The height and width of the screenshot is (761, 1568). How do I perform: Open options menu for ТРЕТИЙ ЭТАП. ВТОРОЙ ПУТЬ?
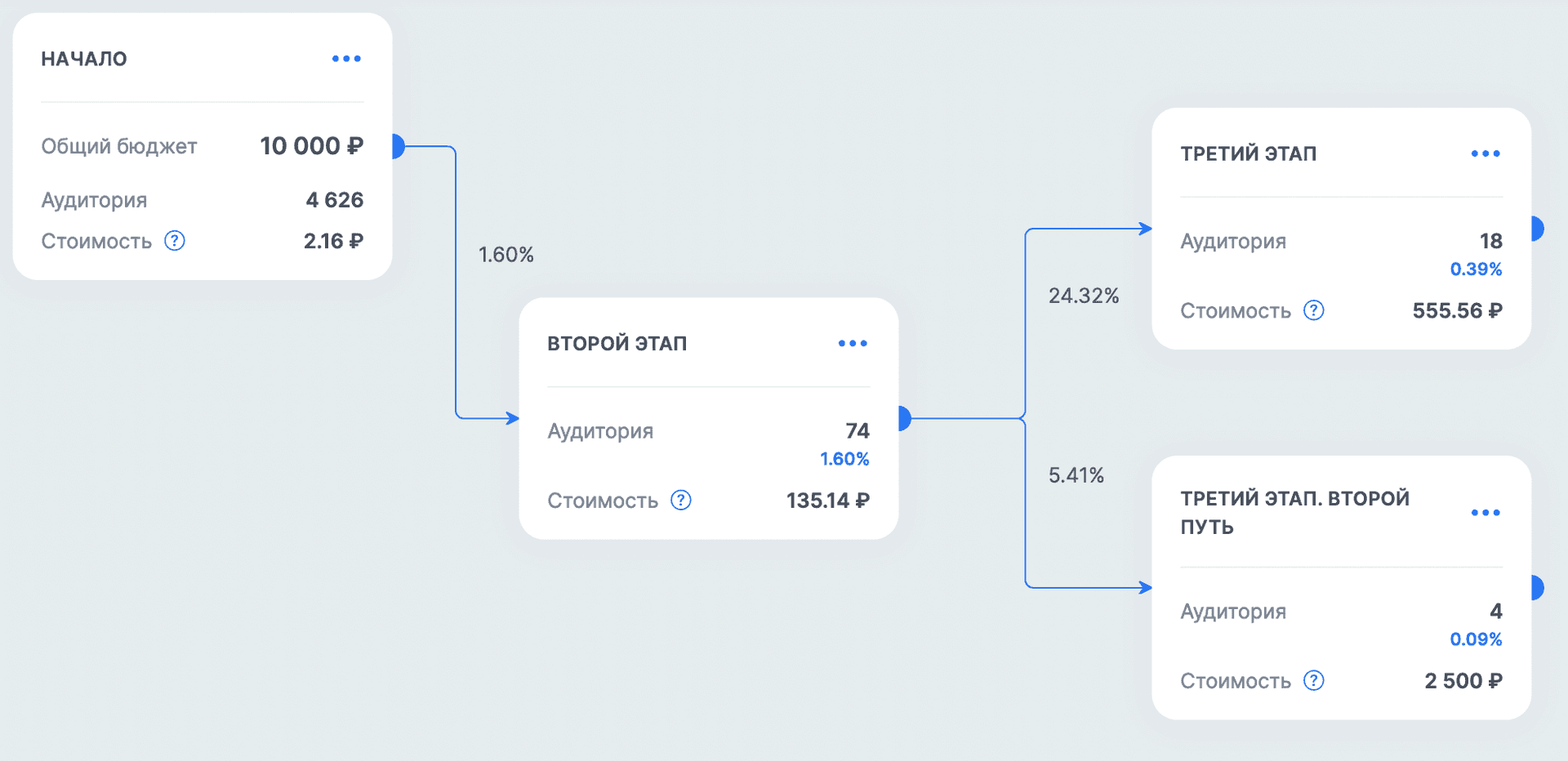coord(1486,513)
